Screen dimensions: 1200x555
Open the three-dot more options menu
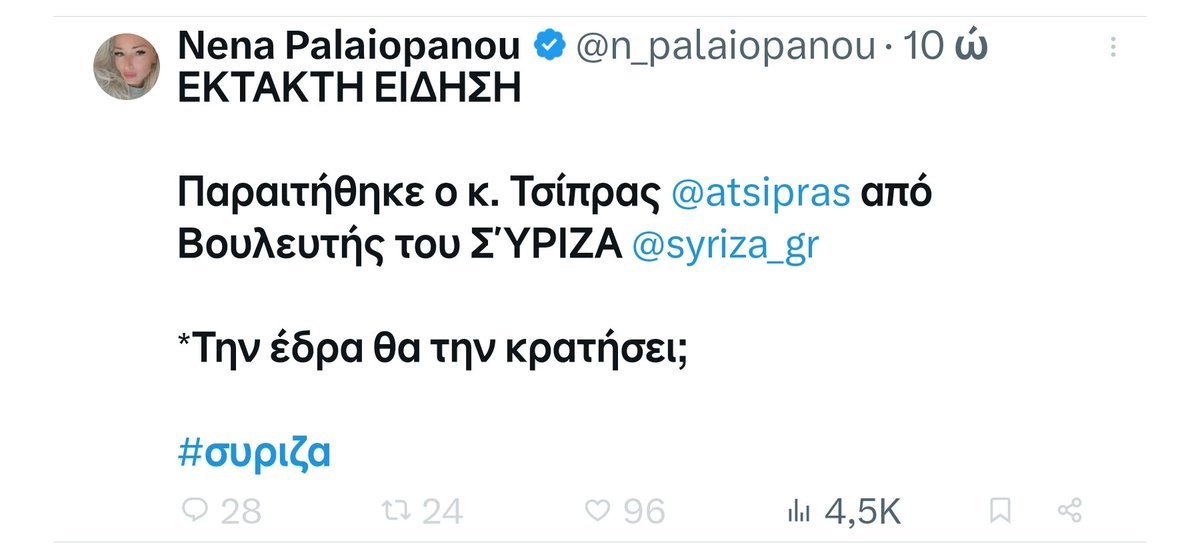(1116, 46)
